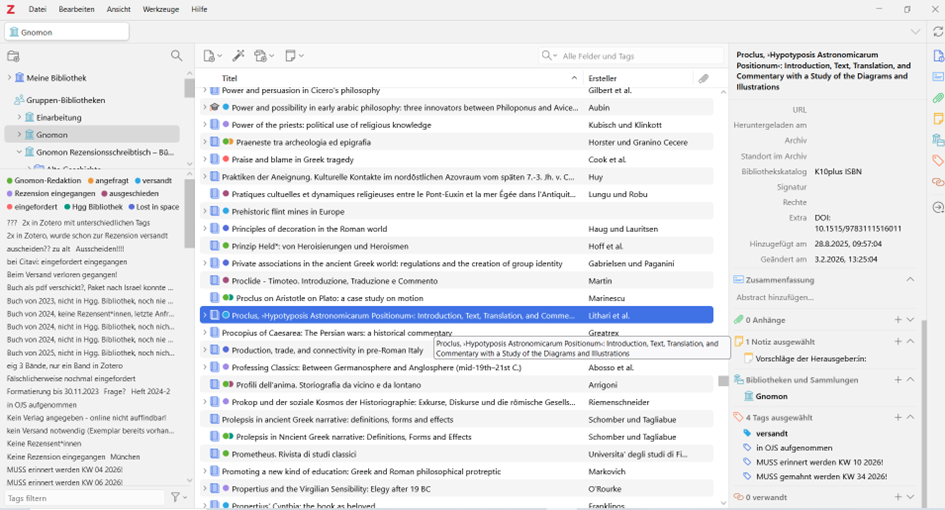Click the tag filter funnel icon

[175, 497]
